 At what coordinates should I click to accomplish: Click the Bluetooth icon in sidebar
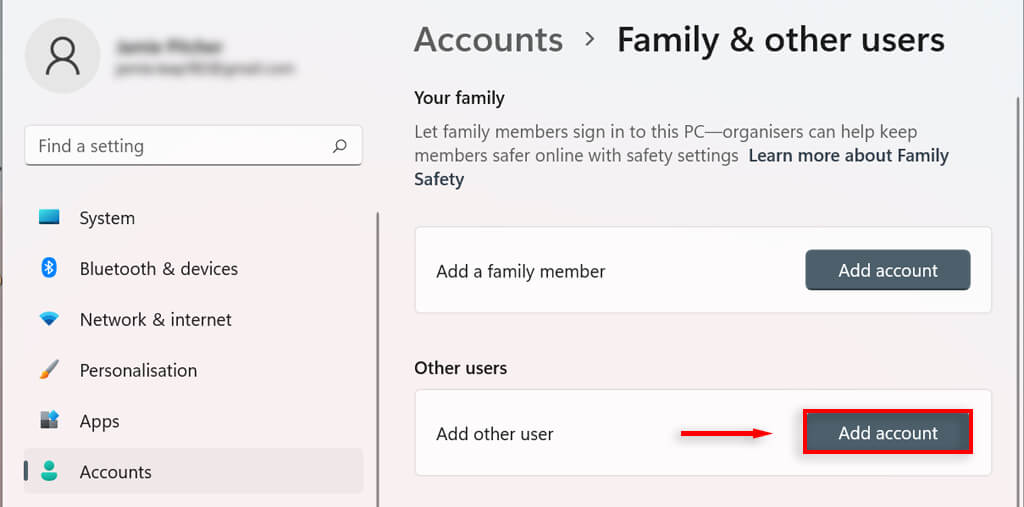(x=49, y=268)
